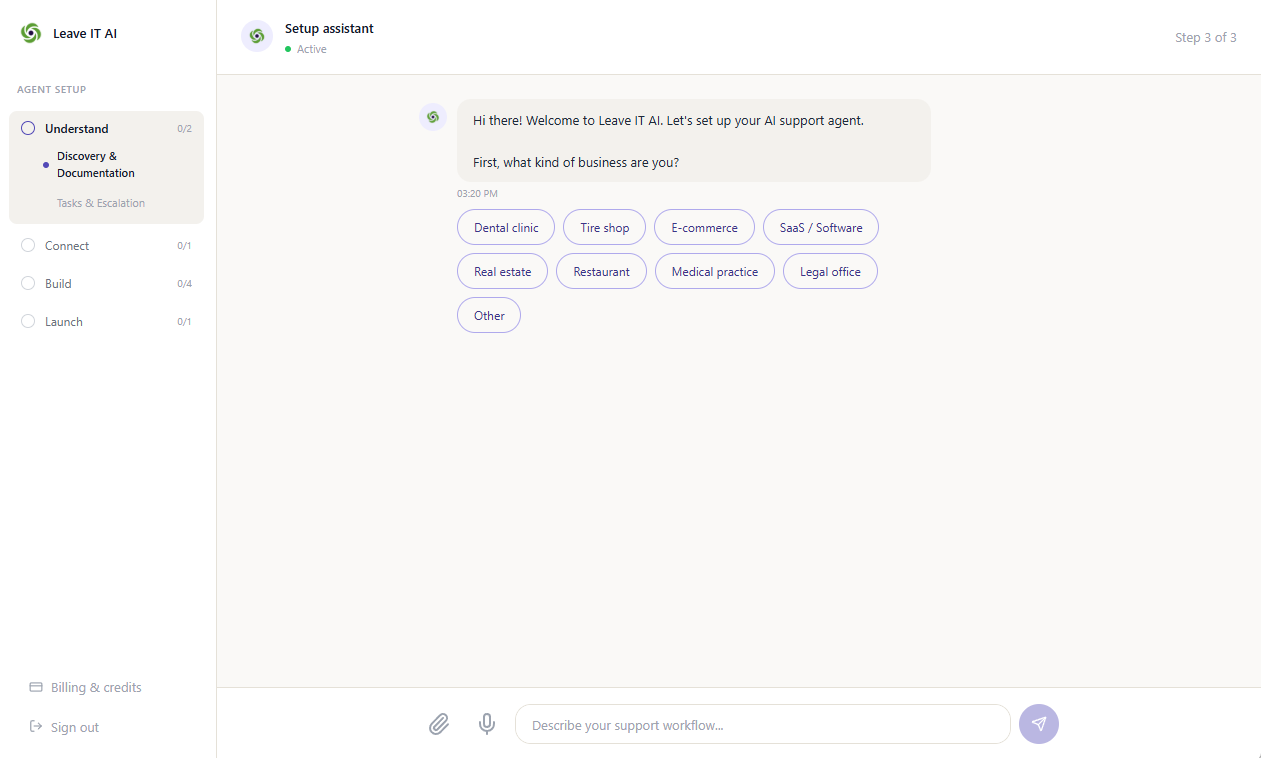Image resolution: width=1261 pixels, height=758 pixels.
Task: Click the Leave IT AI logo icon
Action: click(x=31, y=33)
